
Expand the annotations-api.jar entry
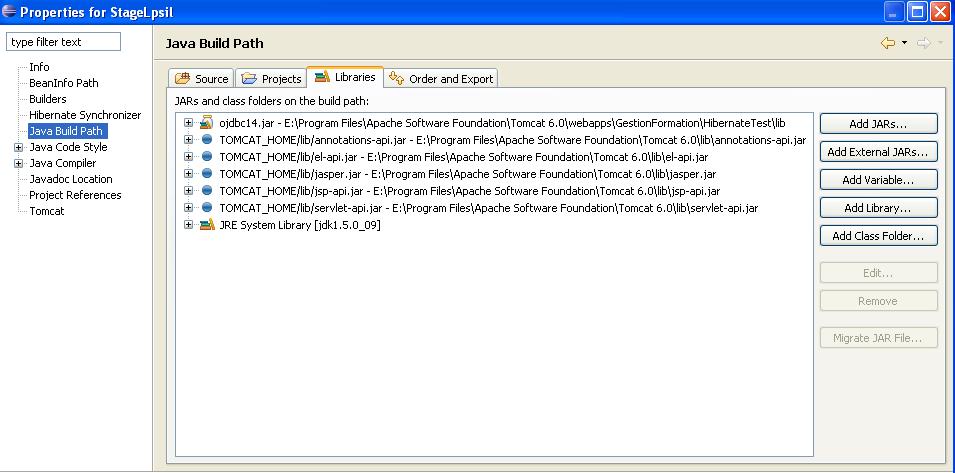[188, 139]
